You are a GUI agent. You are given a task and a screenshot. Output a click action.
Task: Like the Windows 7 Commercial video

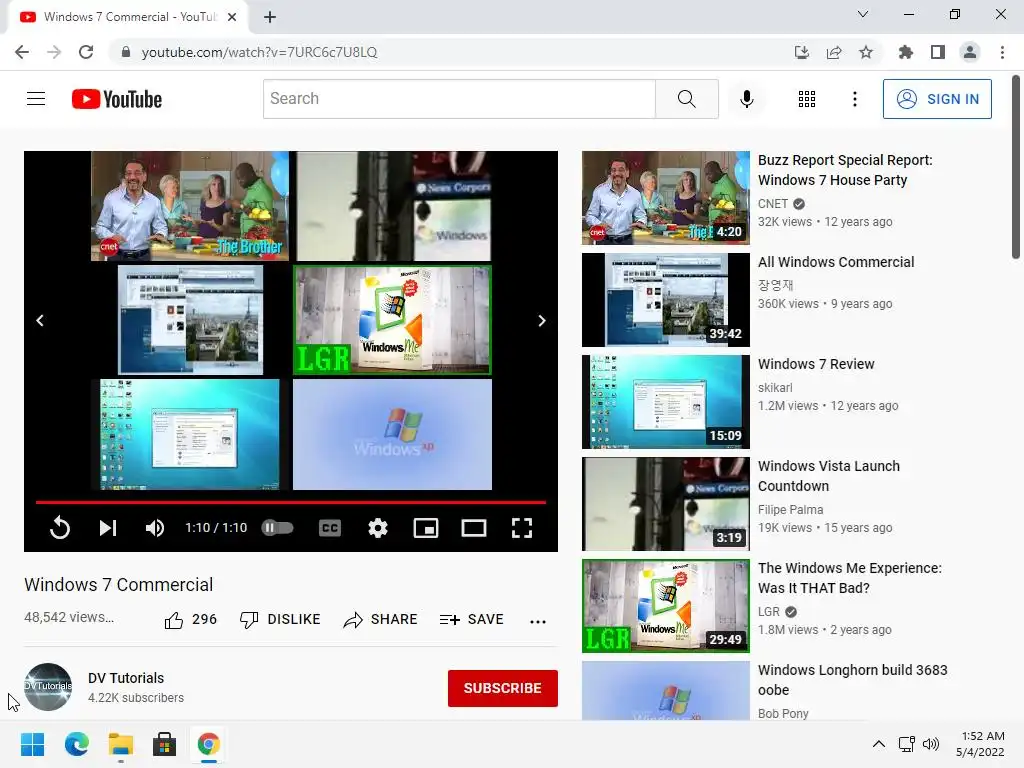click(x=190, y=619)
